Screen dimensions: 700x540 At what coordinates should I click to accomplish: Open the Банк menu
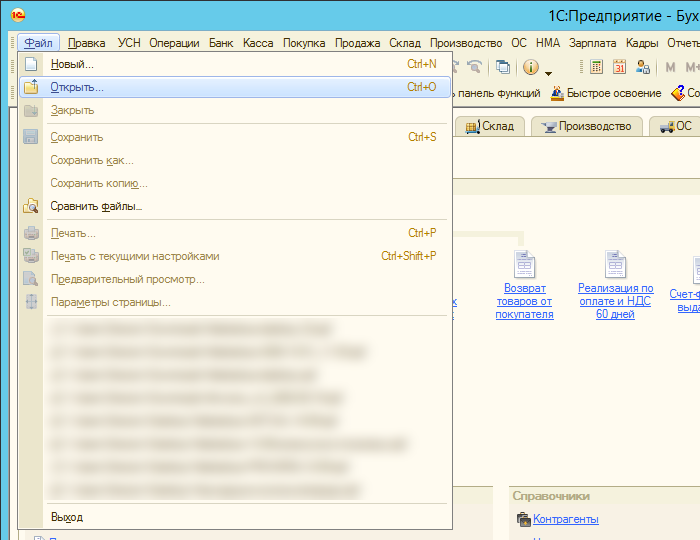pyautogui.click(x=221, y=43)
